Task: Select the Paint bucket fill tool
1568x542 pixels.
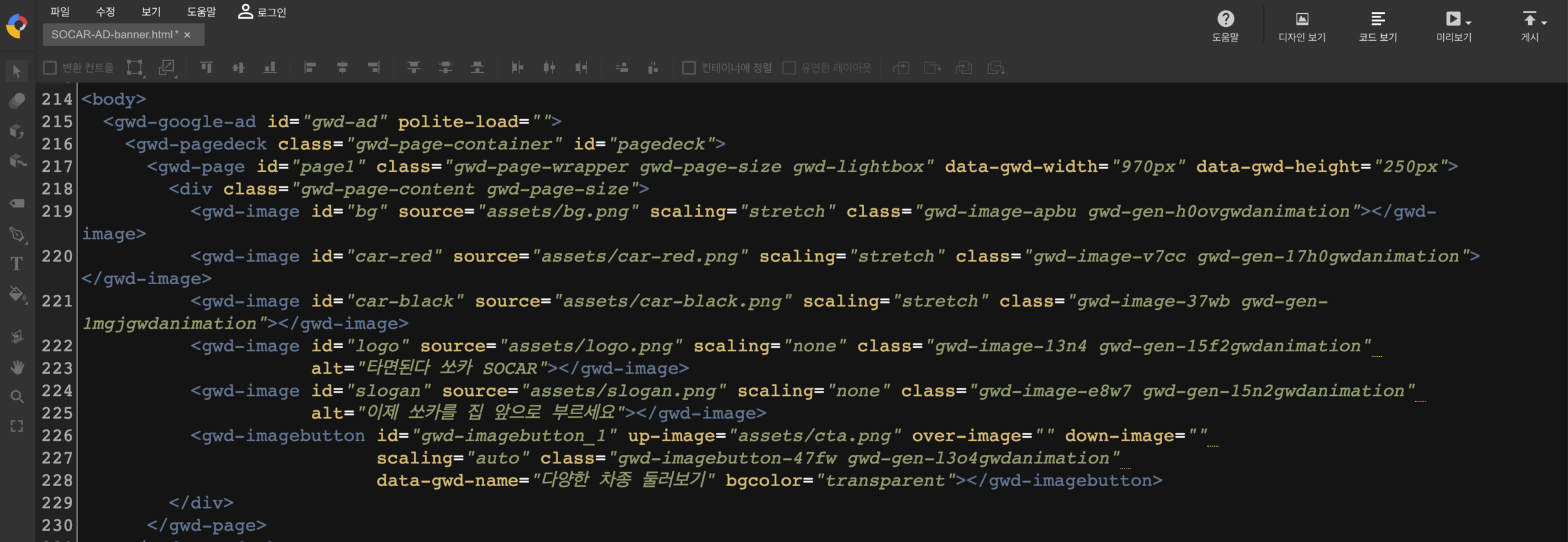Action: pos(18,294)
